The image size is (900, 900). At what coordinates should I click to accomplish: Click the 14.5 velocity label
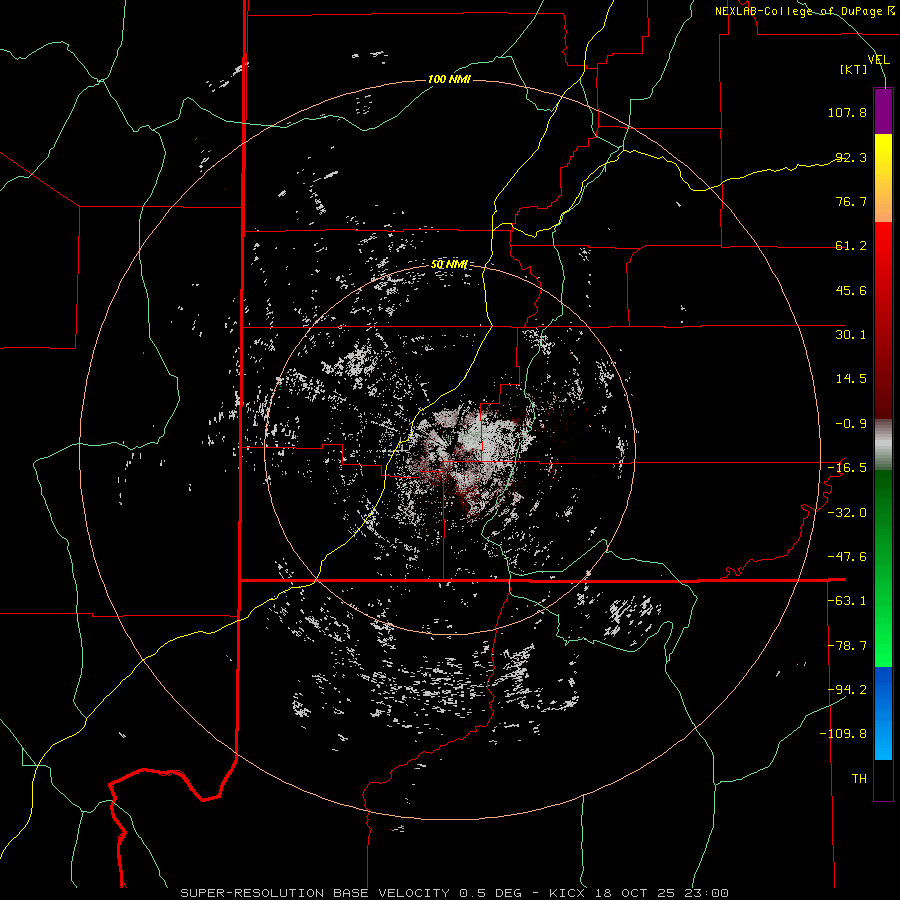(x=851, y=379)
